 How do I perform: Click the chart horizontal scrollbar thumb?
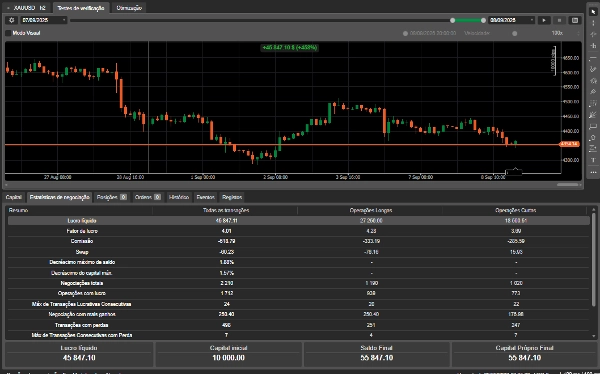[x=567, y=185]
